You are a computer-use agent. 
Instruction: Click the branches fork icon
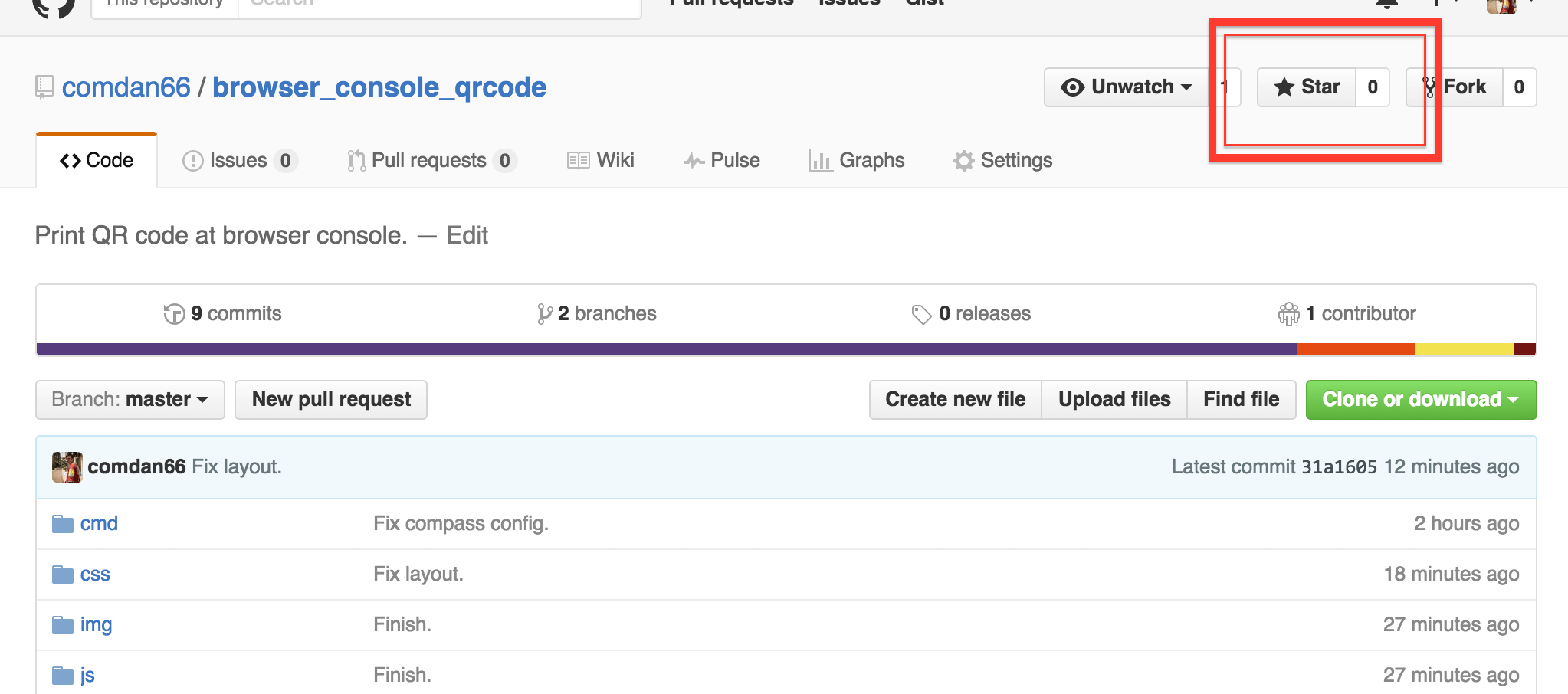pos(545,314)
